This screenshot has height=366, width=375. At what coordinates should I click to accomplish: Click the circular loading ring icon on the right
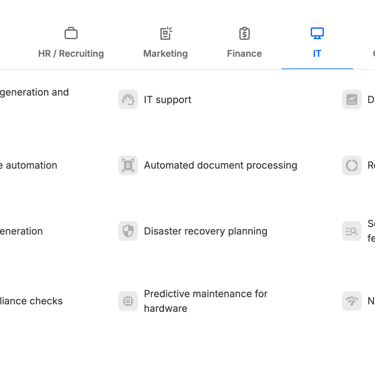(x=352, y=165)
